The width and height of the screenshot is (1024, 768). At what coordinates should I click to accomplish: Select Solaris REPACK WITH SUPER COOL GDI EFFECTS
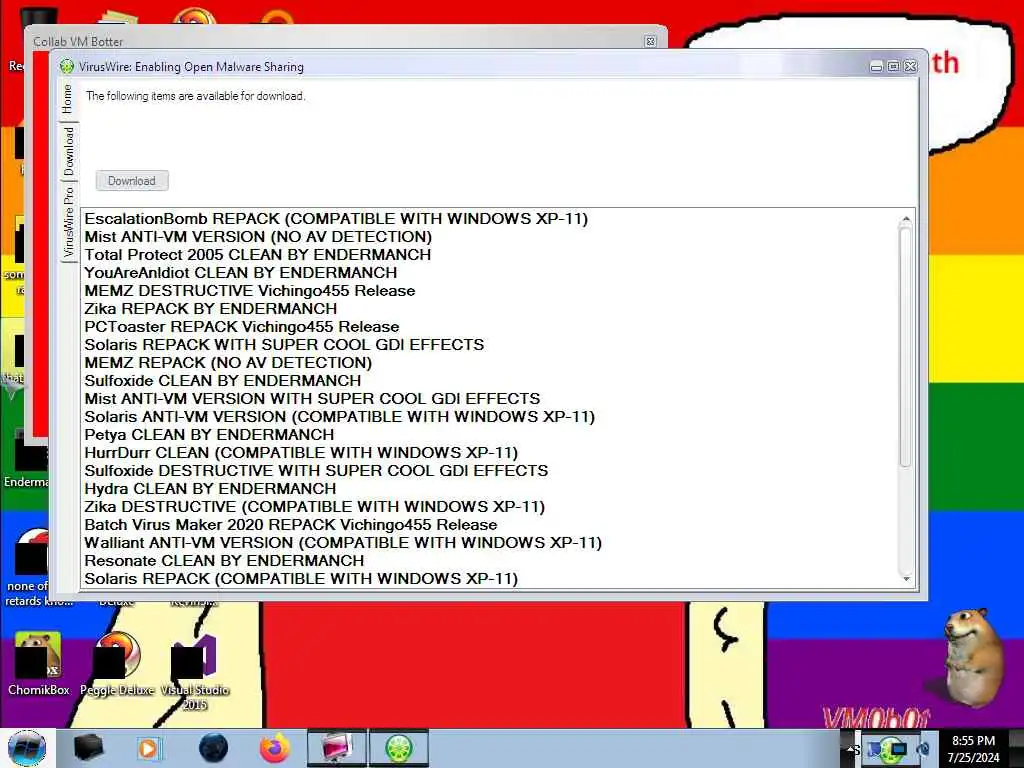pos(284,344)
